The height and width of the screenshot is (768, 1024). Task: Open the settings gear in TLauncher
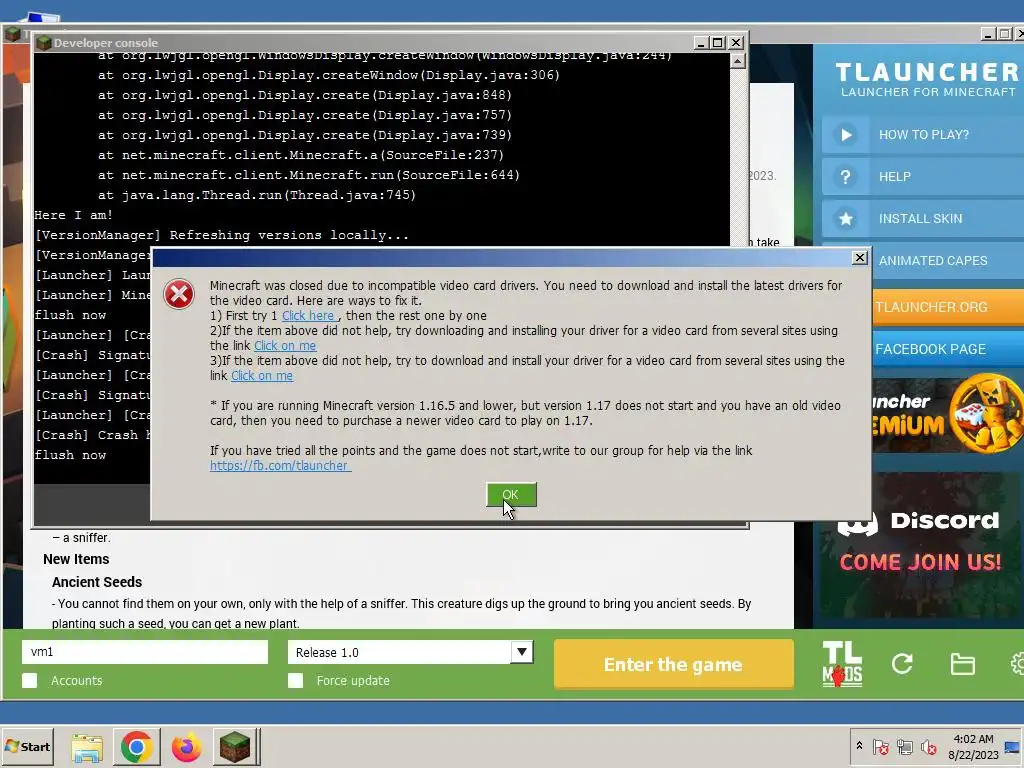pyautogui.click(x=1017, y=664)
